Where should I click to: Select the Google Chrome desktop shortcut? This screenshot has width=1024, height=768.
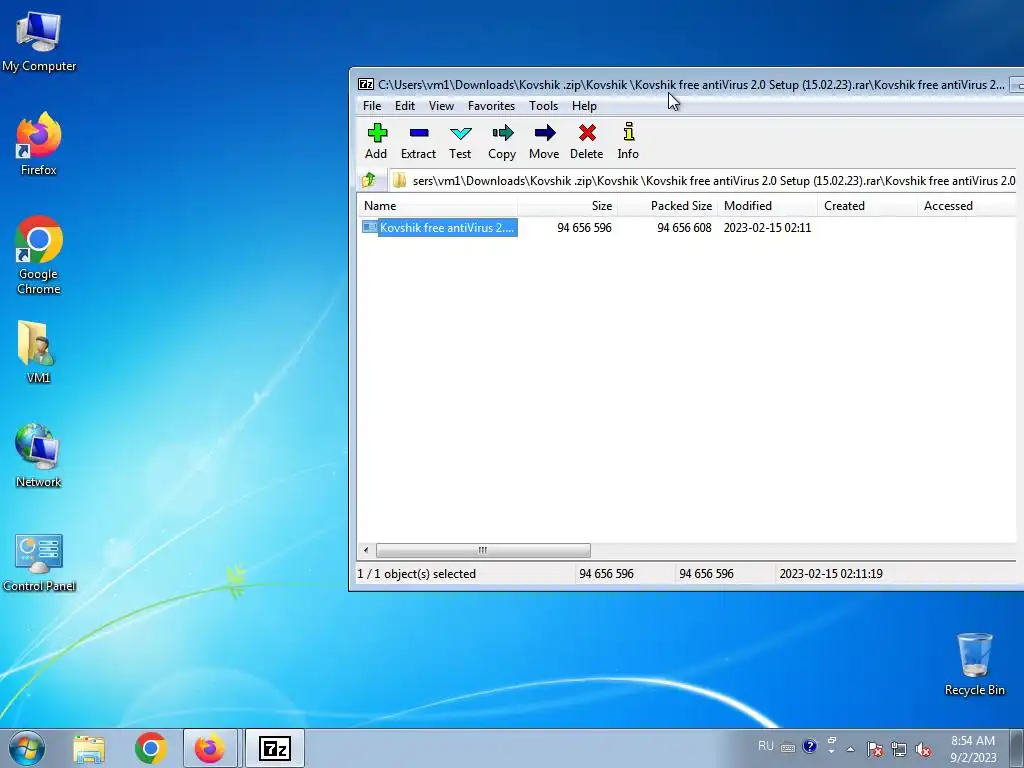coord(39,255)
